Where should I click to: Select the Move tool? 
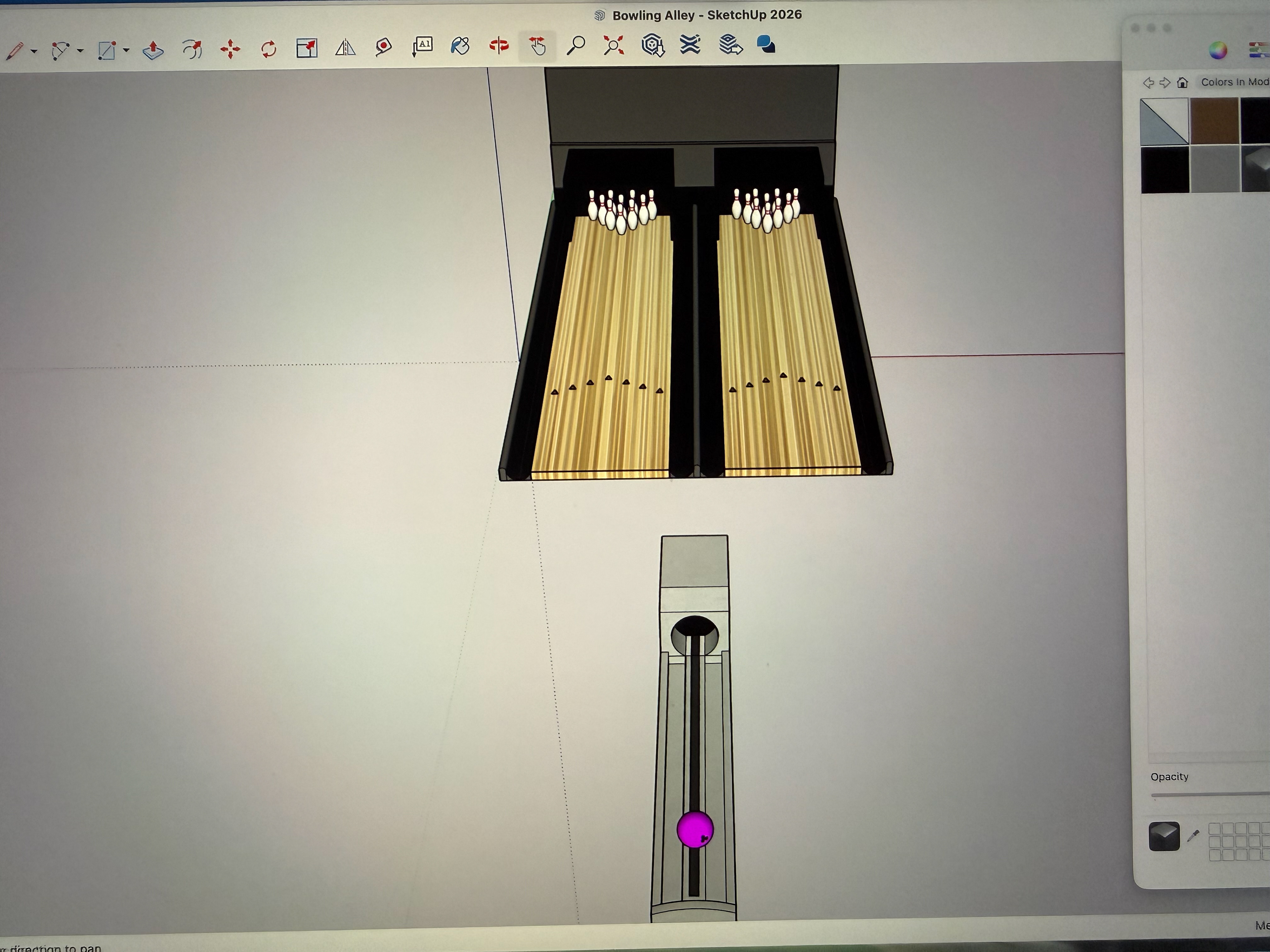pyautogui.click(x=230, y=49)
